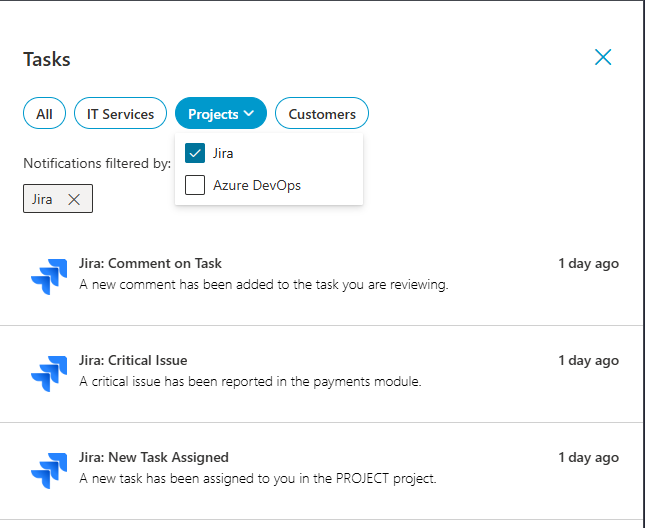Viewport: 645px width, 528px height.
Task: Open the 'Jira: Comment on Task' notification title
Action: point(150,263)
